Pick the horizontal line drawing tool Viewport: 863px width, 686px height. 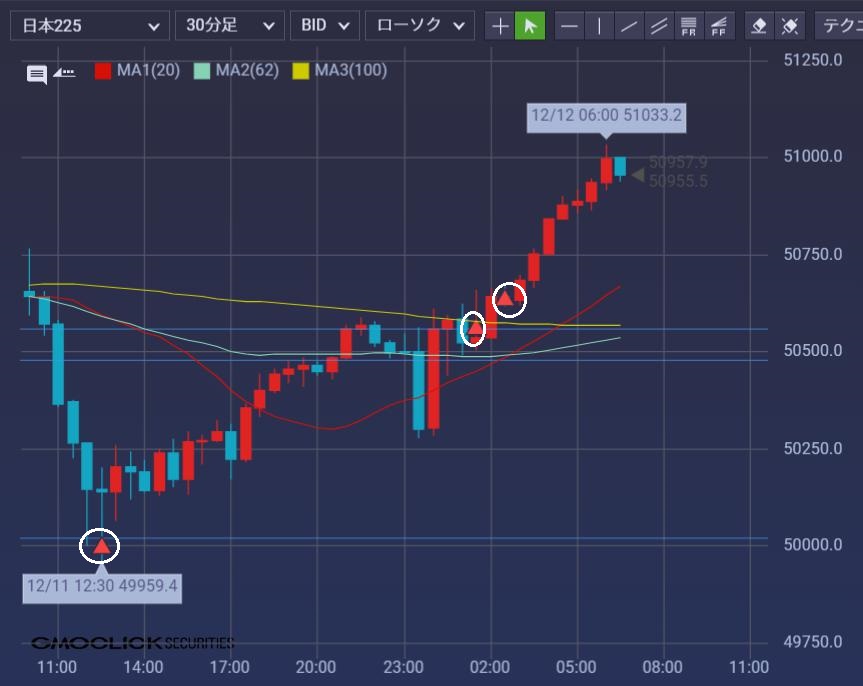point(569,26)
